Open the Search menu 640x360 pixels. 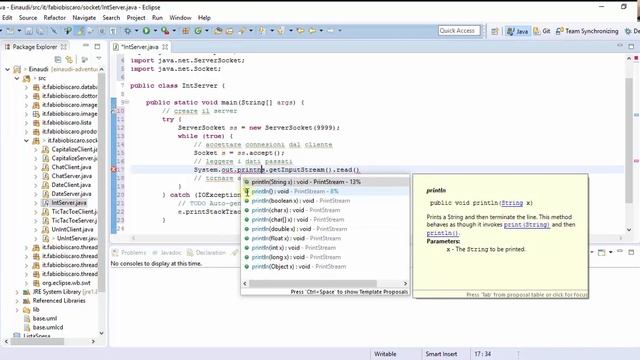(111, 18)
